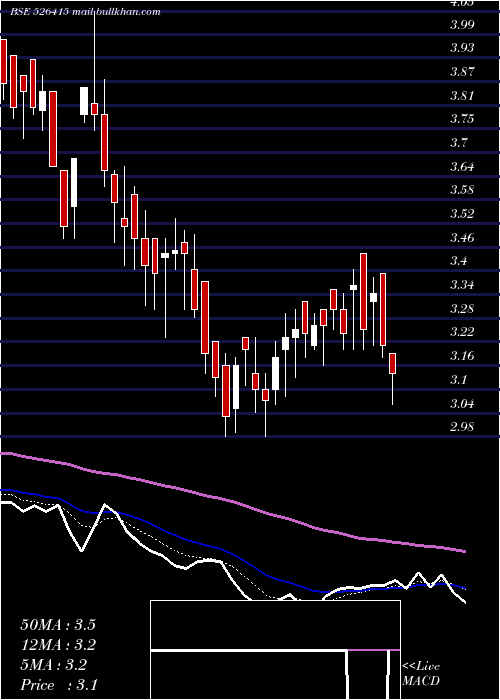Click the 3.52 price axis label

(462, 214)
